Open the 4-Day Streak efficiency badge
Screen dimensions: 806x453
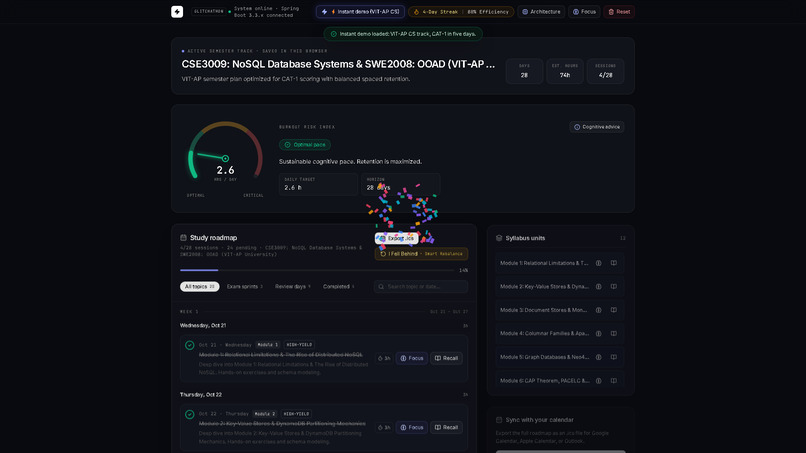(461, 11)
